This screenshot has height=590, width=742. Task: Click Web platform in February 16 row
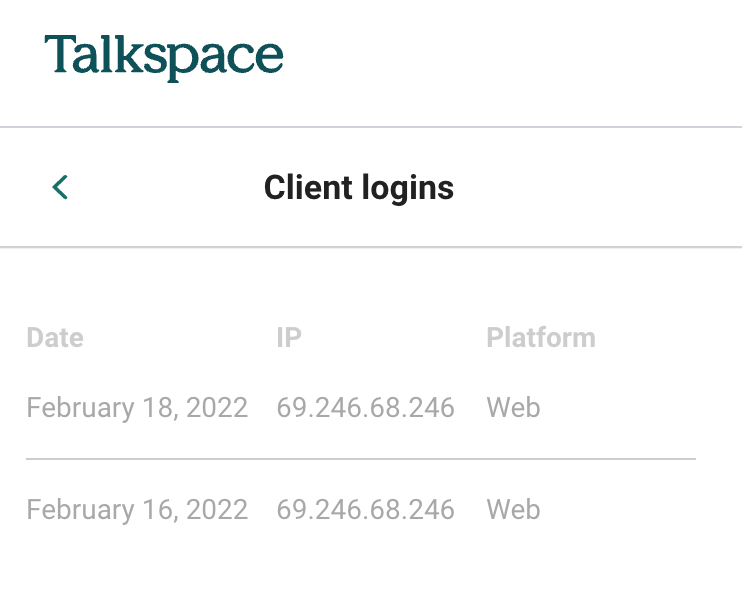tap(513, 509)
